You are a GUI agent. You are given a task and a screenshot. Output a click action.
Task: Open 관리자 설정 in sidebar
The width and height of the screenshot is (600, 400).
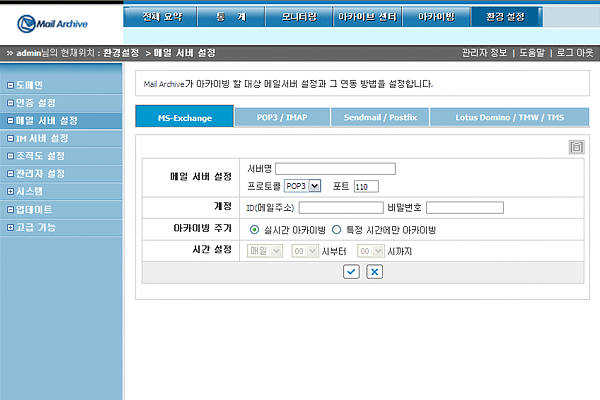pos(40,174)
